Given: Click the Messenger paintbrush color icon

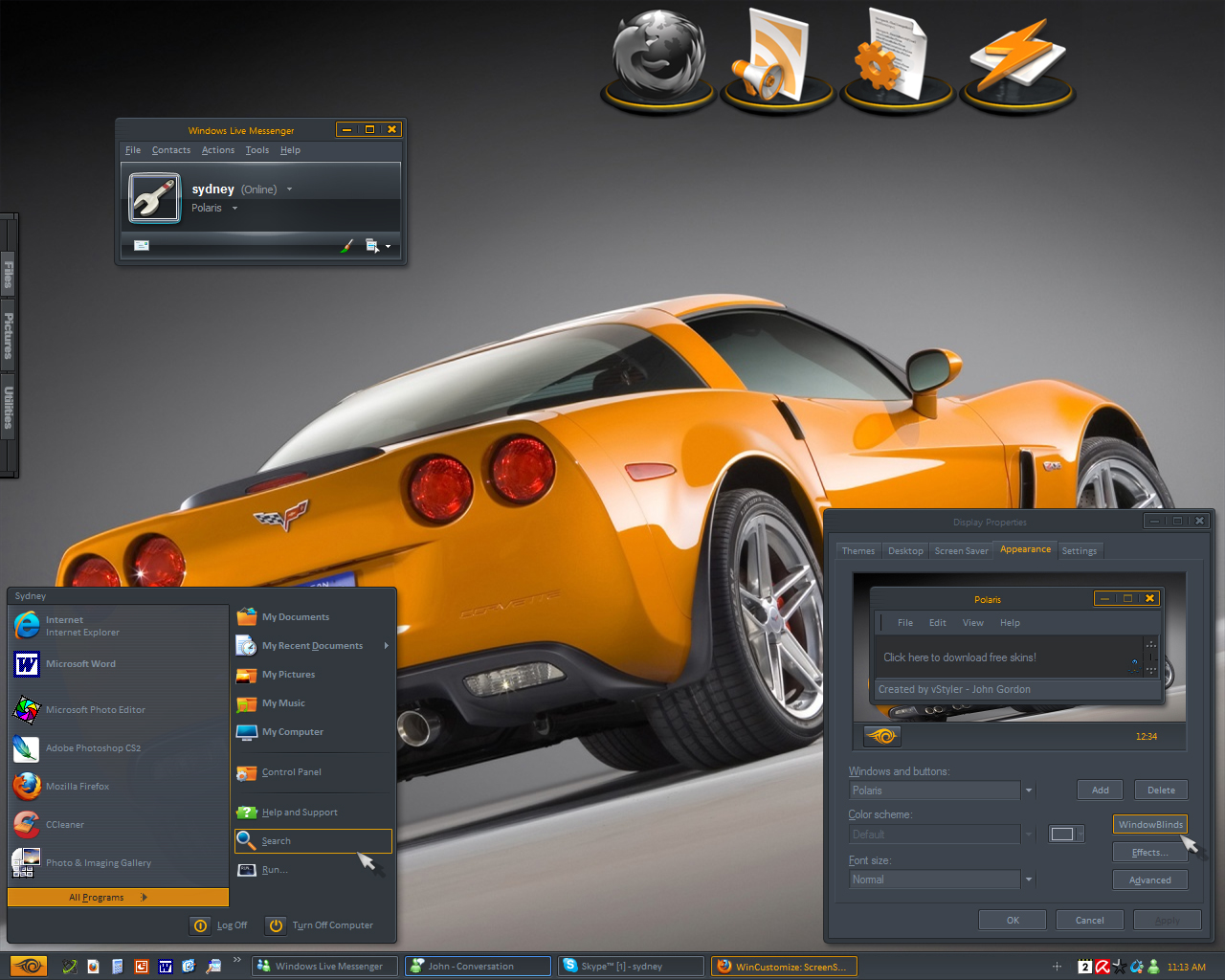Looking at the screenshot, I should click(x=346, y=246).
